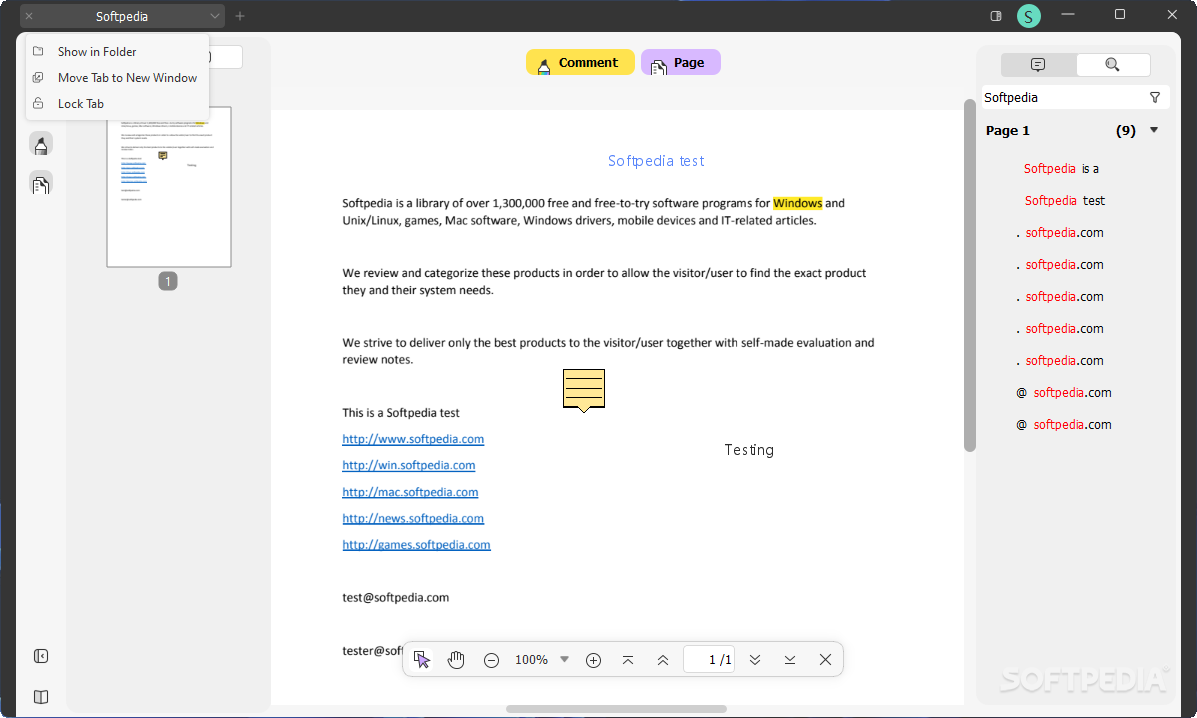Go to next page icon
Image resolution: width=1197 pixels, height=718 pixels.
(755, 660)
